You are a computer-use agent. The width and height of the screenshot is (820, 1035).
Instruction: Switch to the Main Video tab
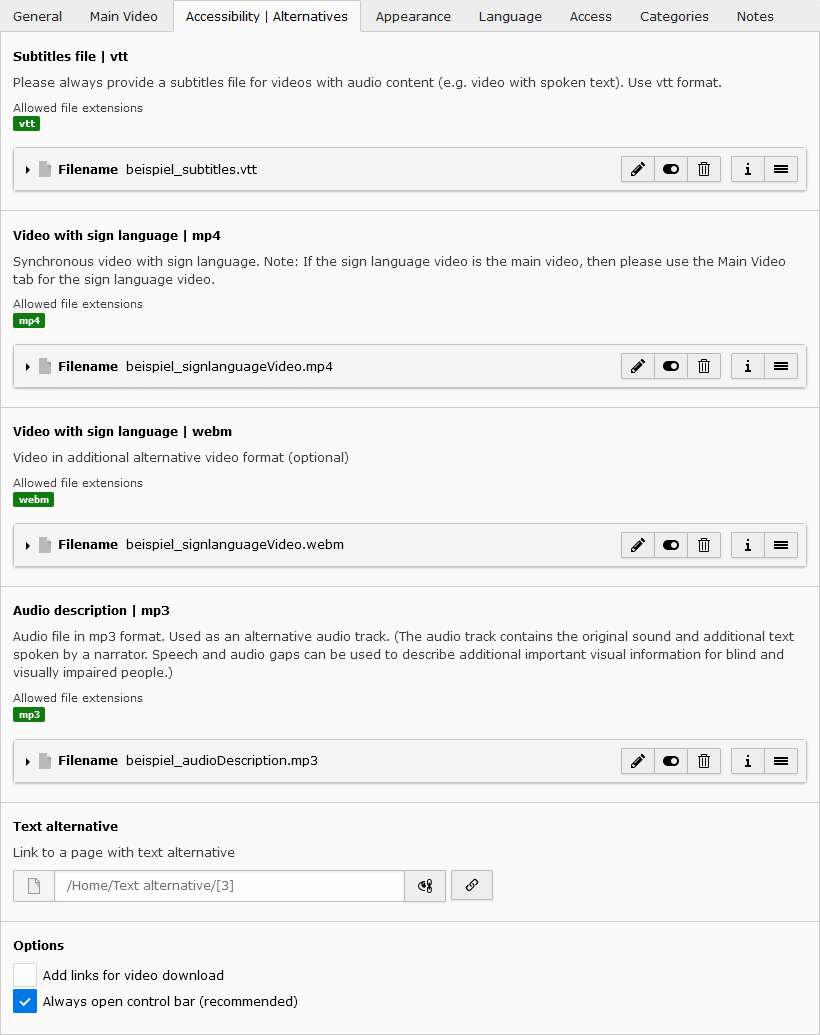123,17
